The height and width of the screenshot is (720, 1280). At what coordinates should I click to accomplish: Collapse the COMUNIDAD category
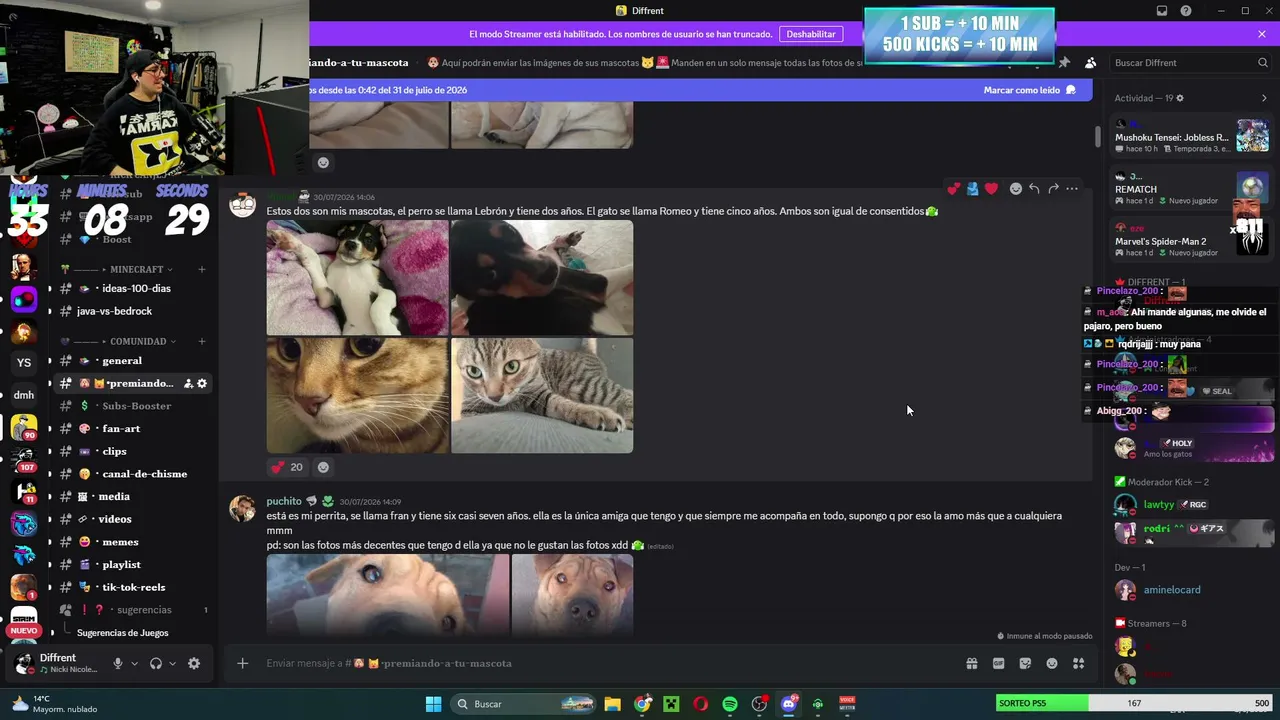[x=138, y=341]
